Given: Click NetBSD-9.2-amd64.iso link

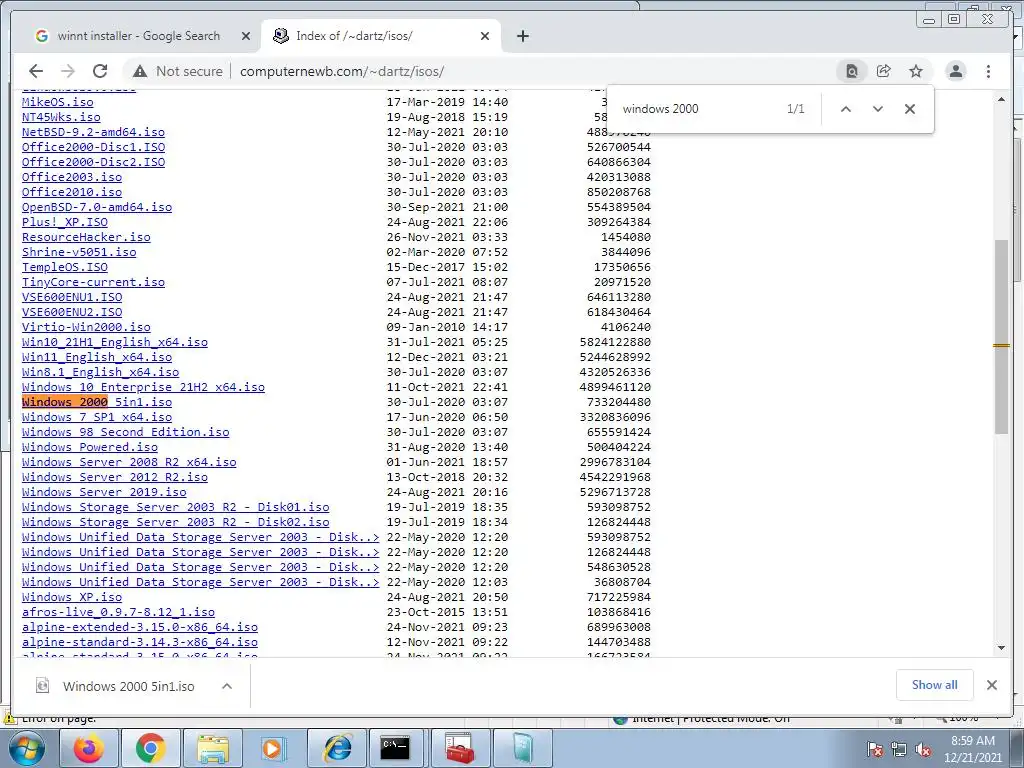Looking at the screenshot, I should 93,132.
